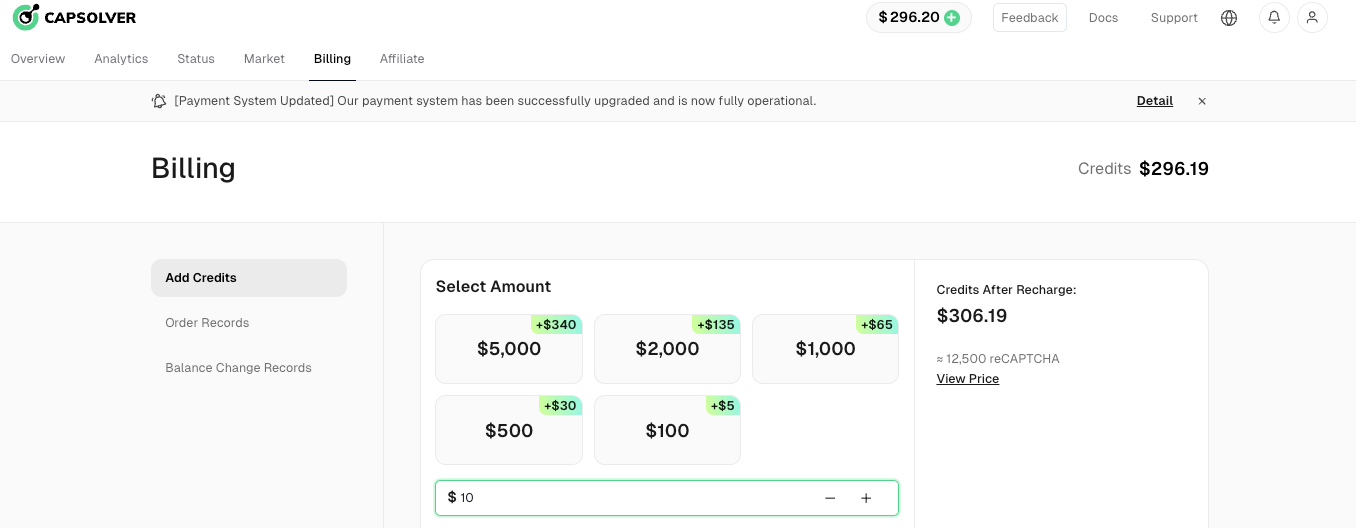Screen dimensions: 1356x528
Task: Click the green plus add-balance icon
Action: point(952,17)
